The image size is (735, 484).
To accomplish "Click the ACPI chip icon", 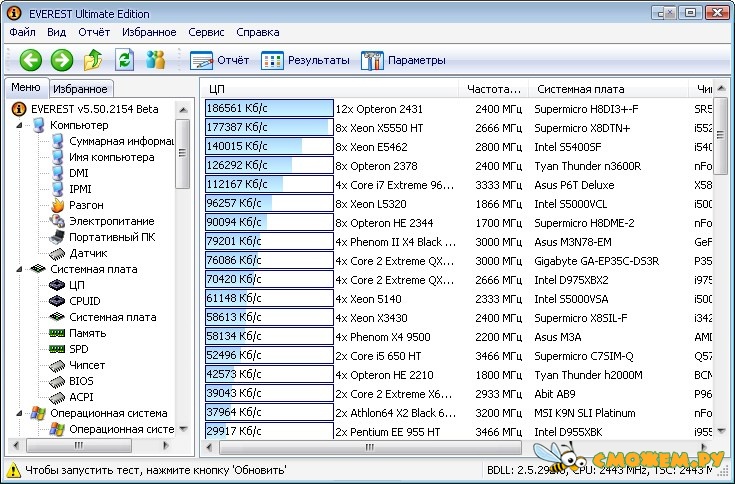I will 57,397.
